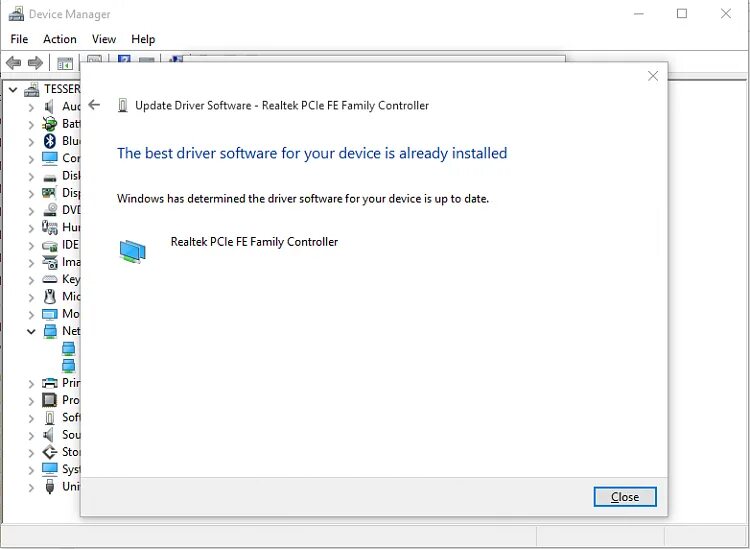Expand the Bluetooth category
750x549 pixels.
click(x=31, y=142)
